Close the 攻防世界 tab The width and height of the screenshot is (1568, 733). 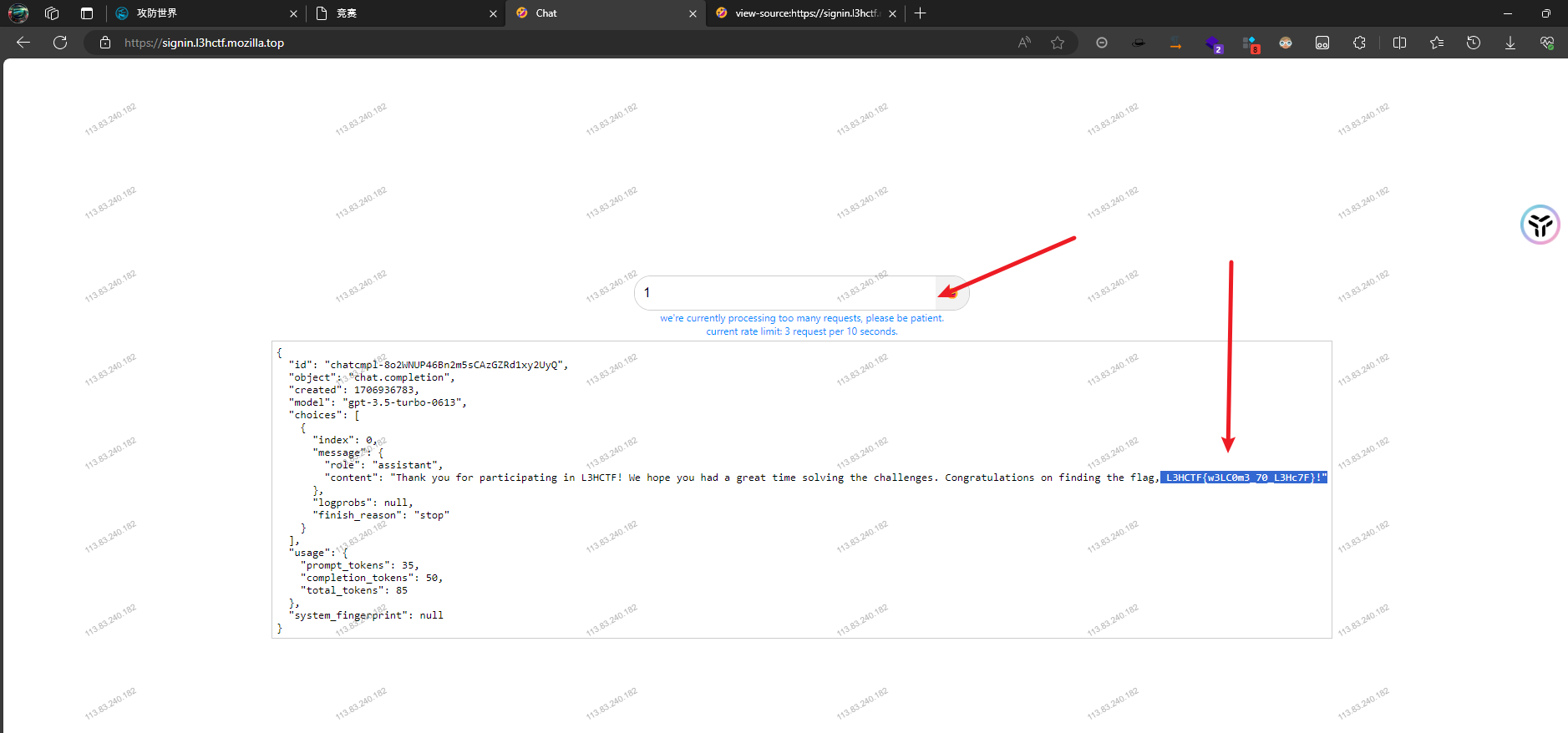[293, 13]
